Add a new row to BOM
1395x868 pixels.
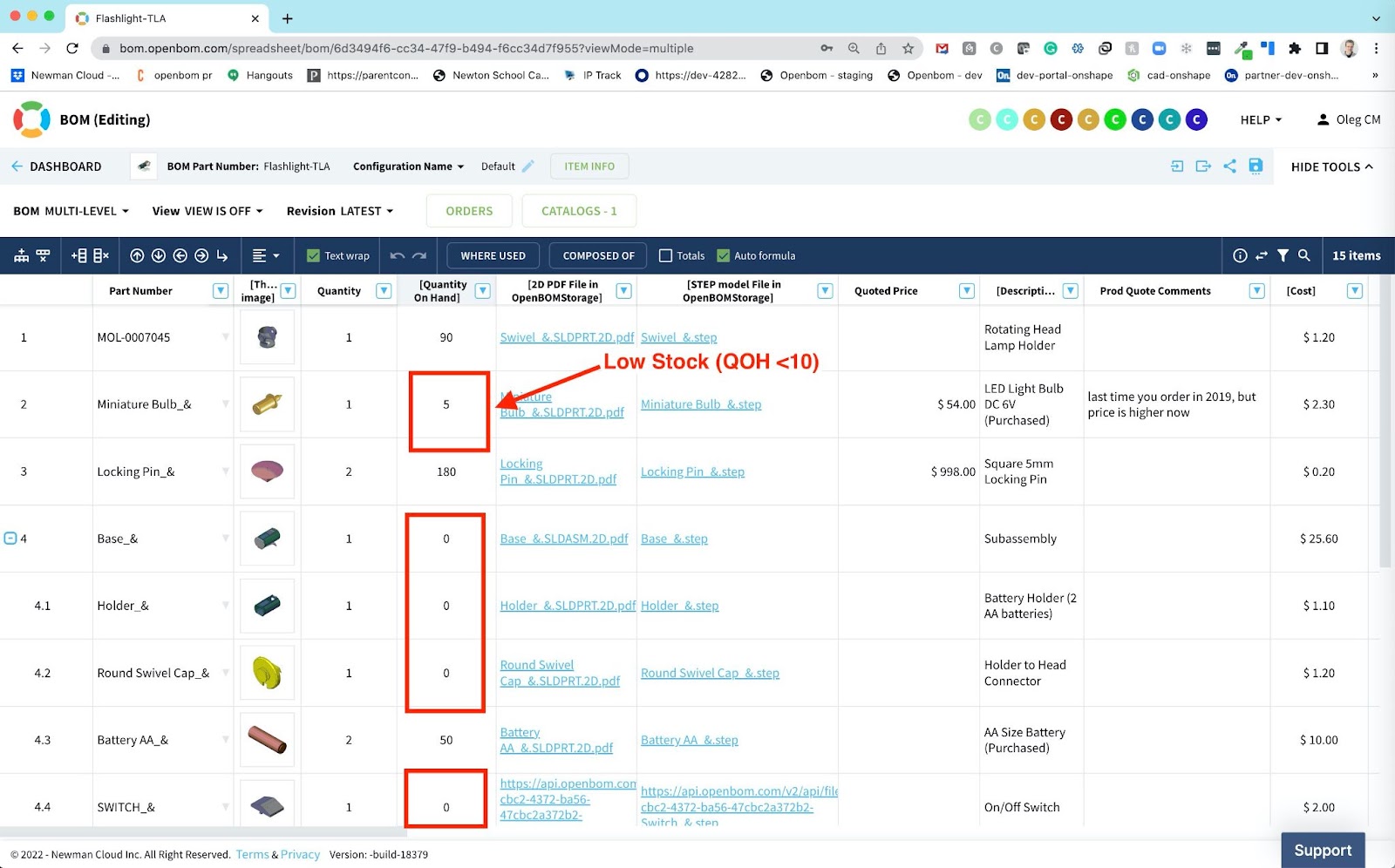79,256
